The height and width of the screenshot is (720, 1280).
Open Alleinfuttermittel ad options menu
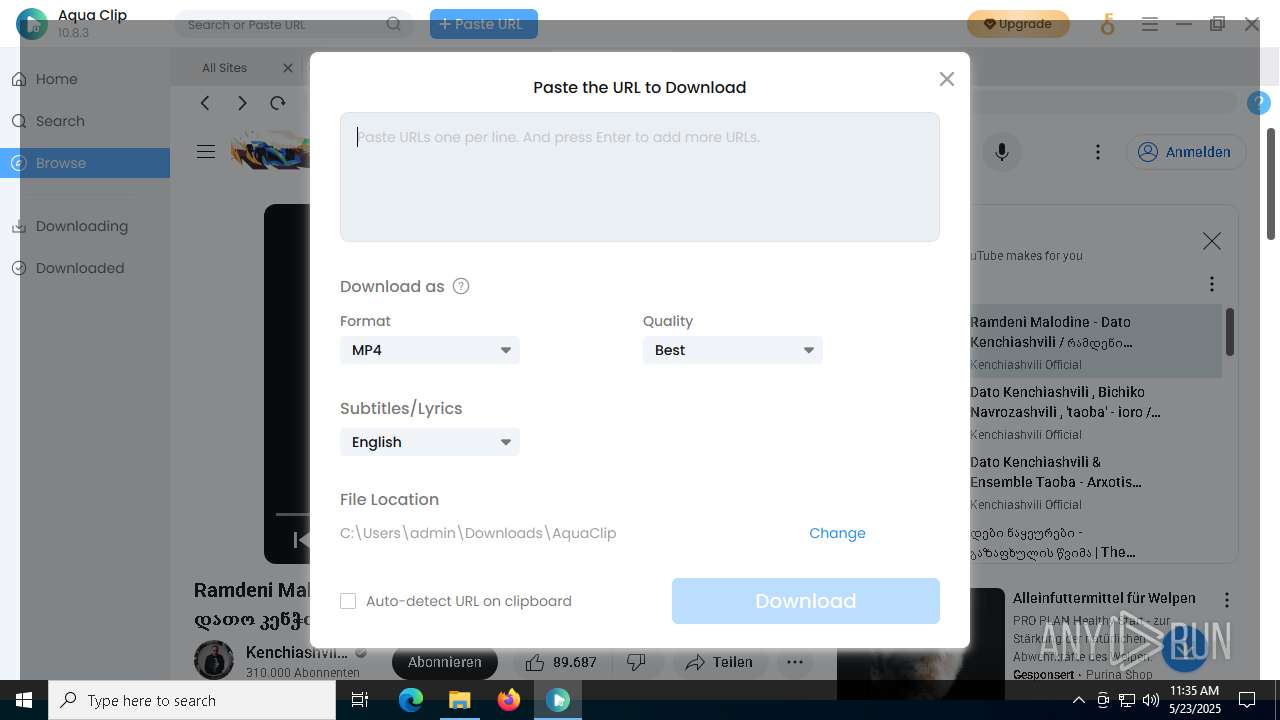(x=1227, y=600)
